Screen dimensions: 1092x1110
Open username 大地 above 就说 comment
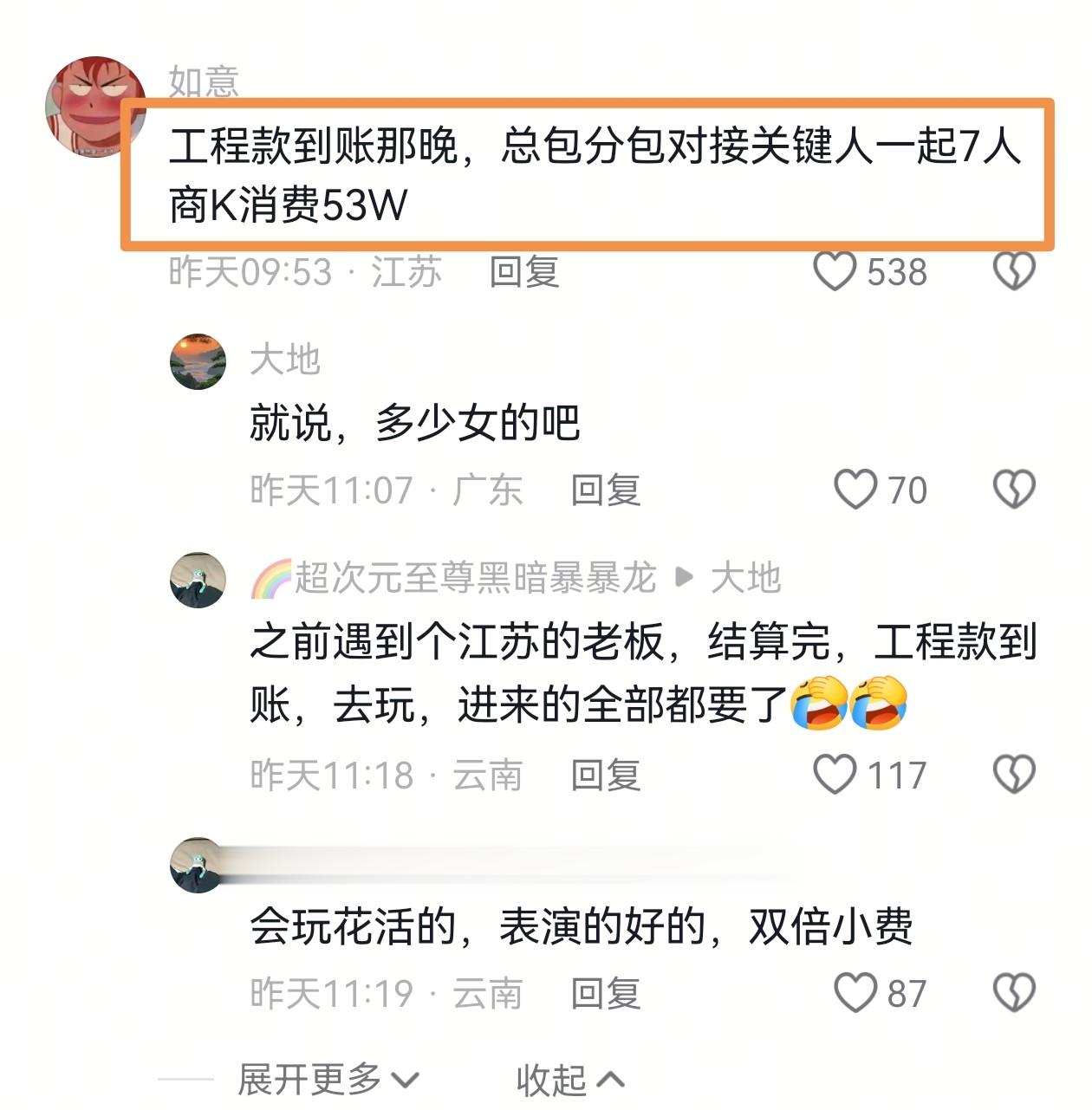285,360
